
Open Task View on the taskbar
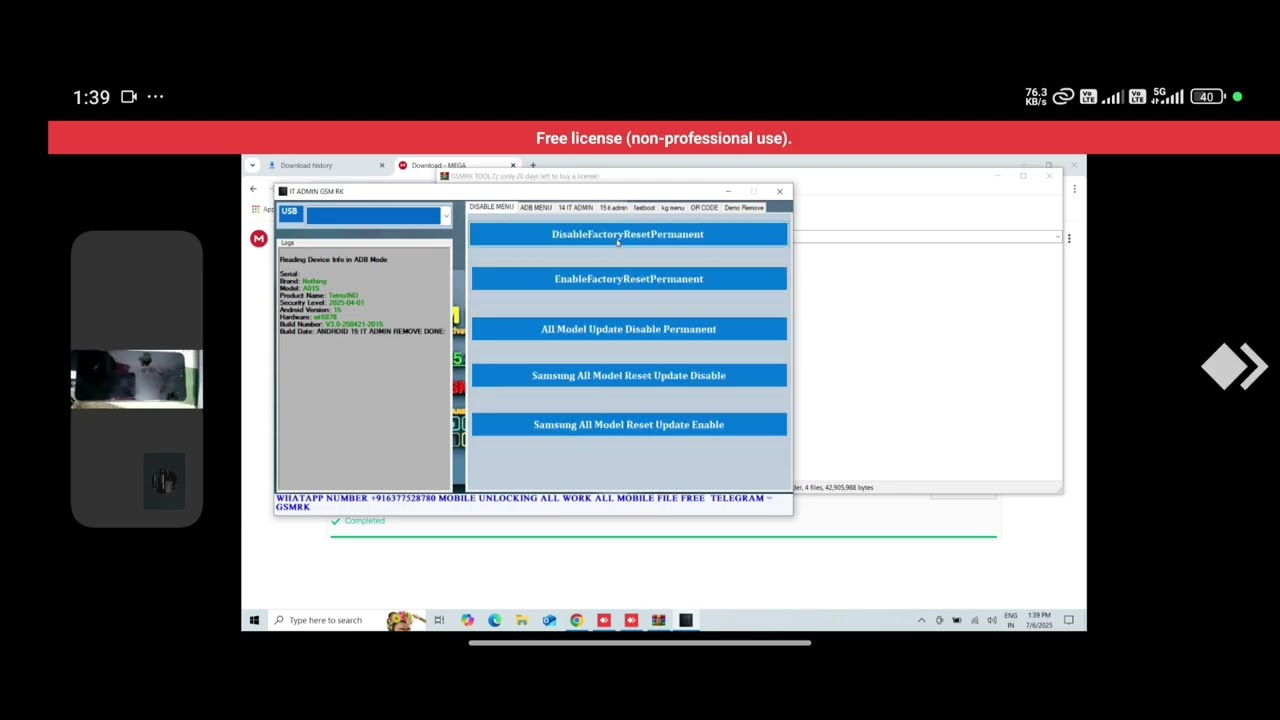coord(439,620)
